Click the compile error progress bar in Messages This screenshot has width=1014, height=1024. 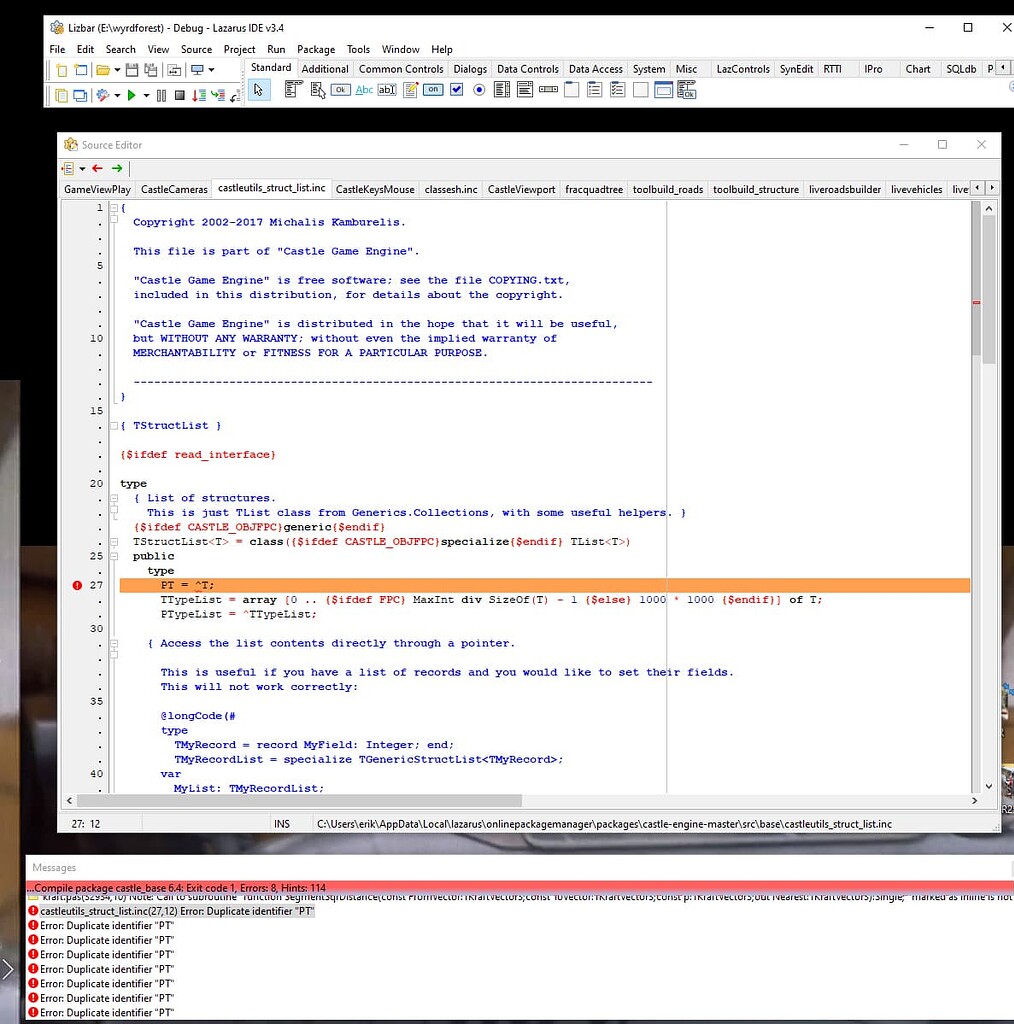[500, 887]
